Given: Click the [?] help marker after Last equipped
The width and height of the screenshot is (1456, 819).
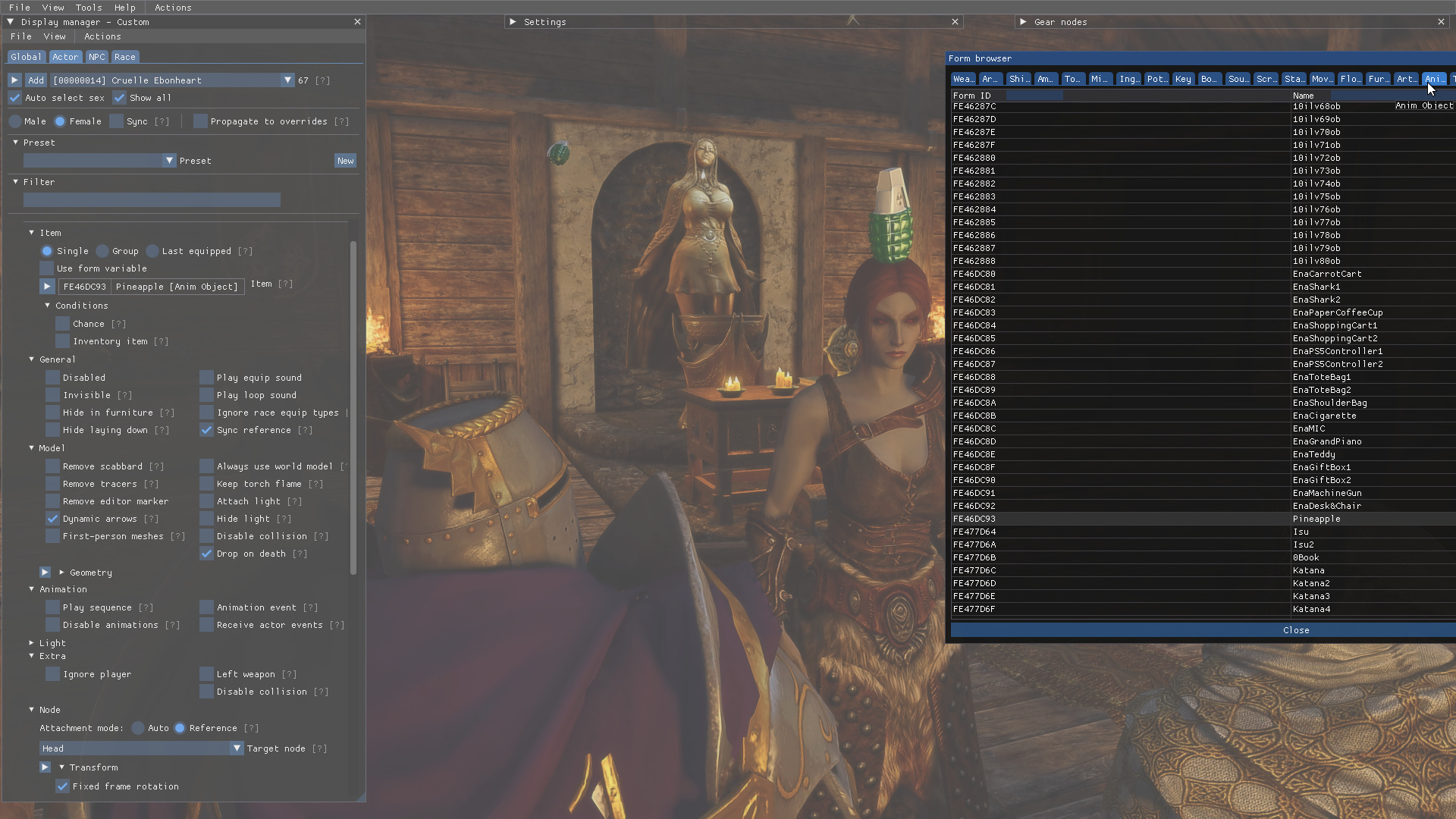Looking at the screenshot, I should (x=246, y=251).
